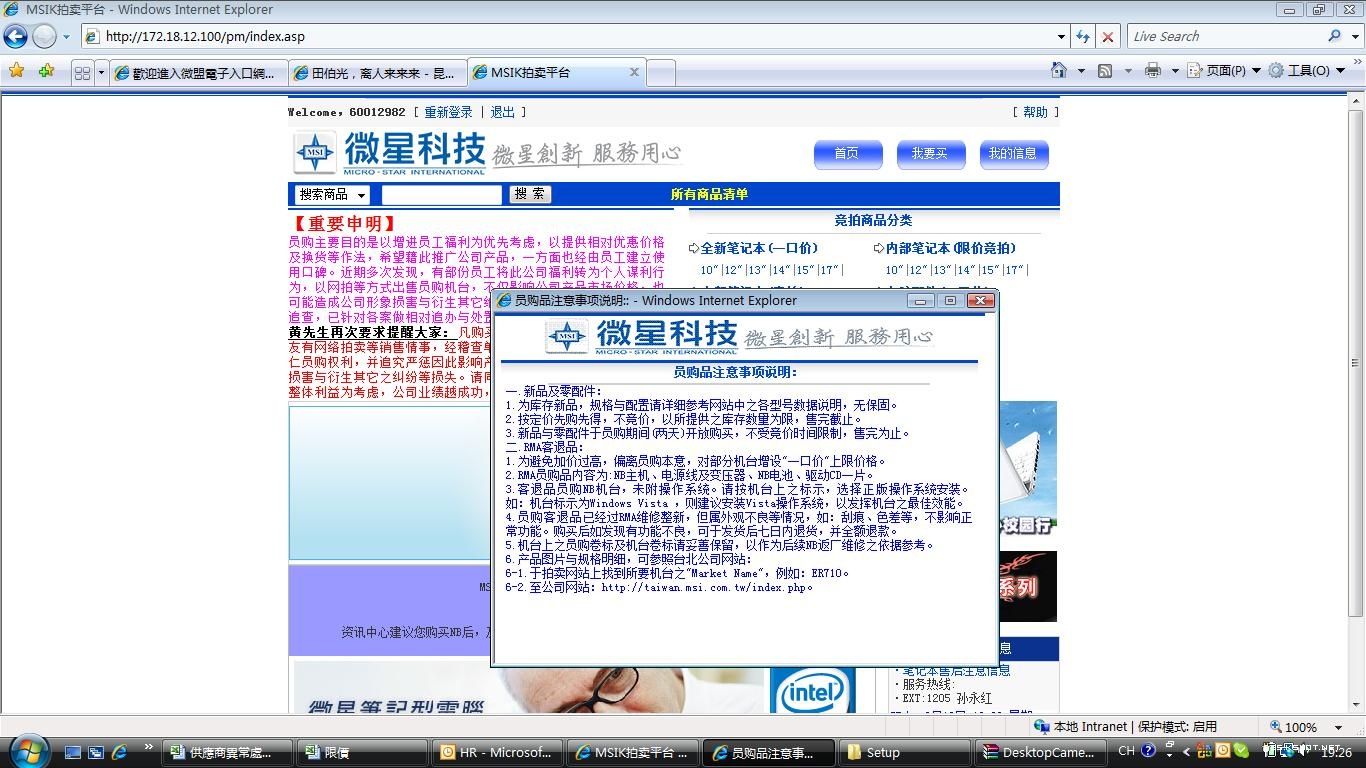Image resolution: width=1366 pixels, height=768 pixels.
Task: Go back with the IE Back arrow
Action: (16, 37)
